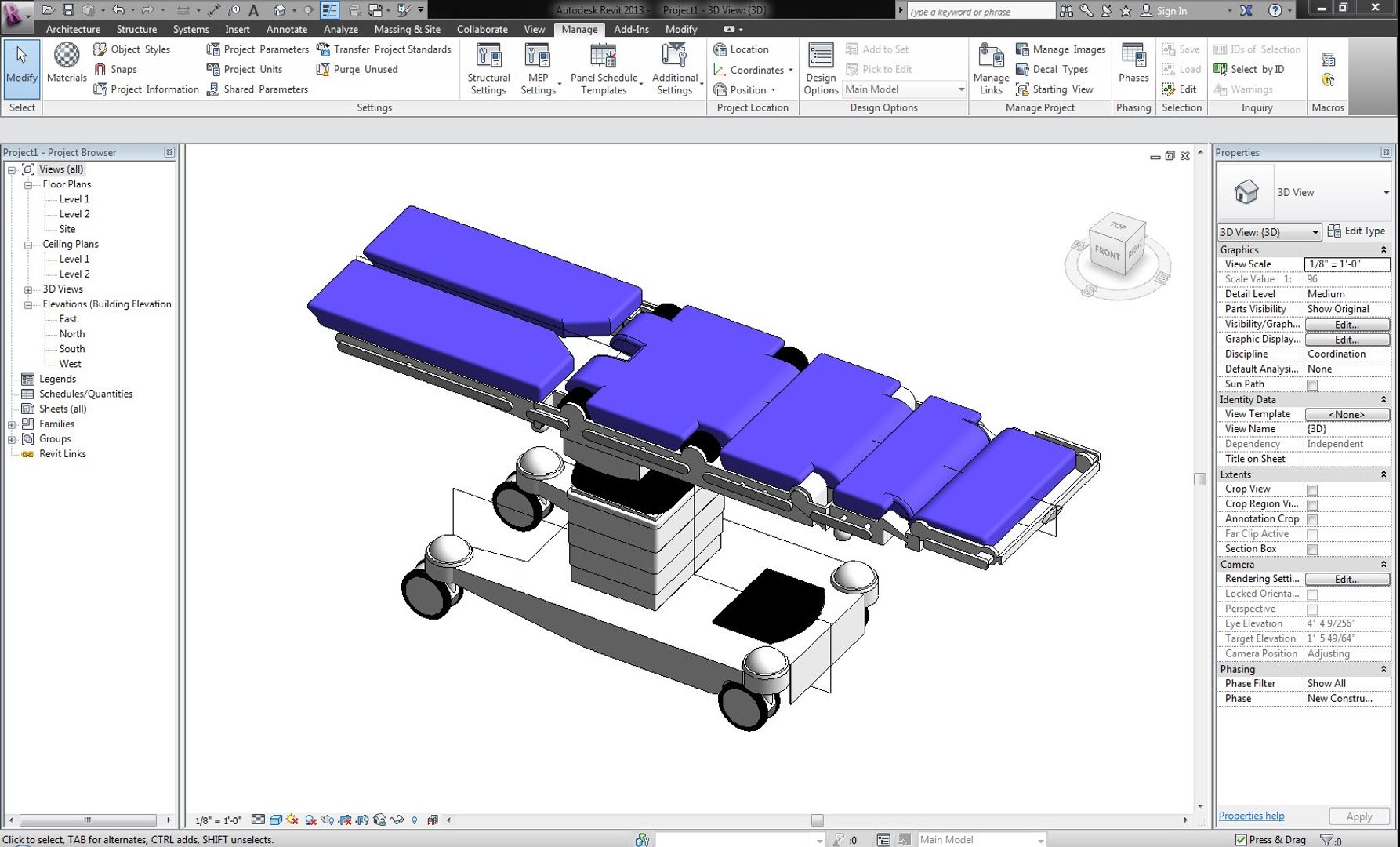Enable the Annotation Crop checkbox
This screenshot has width=1400, height=847.
coord(1312,520)
